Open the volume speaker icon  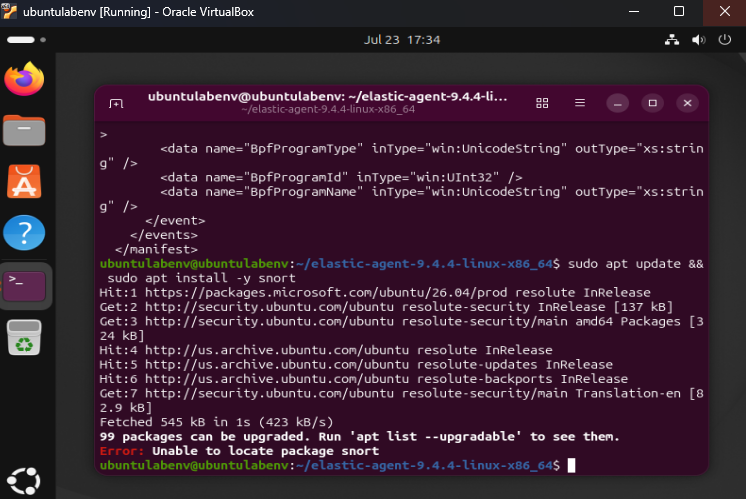tap(698, 40)
